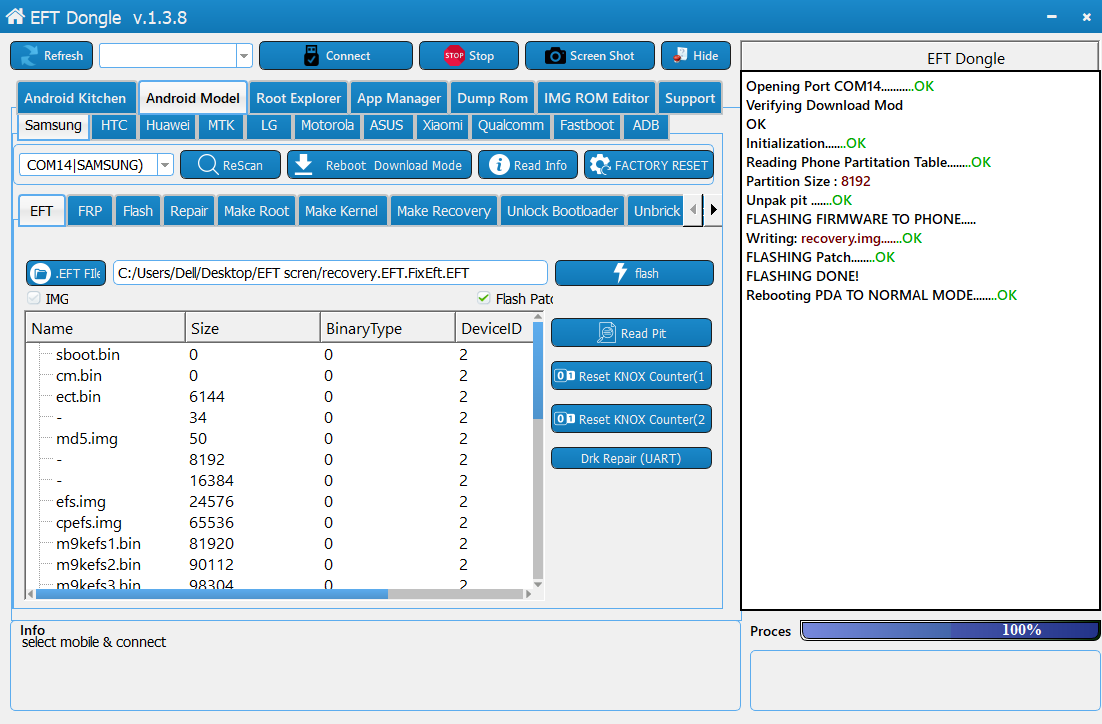Open the IMG ROM Editor tab
Image resolution: width=1102 pixels, height=724 pixels.
(597, 98)
